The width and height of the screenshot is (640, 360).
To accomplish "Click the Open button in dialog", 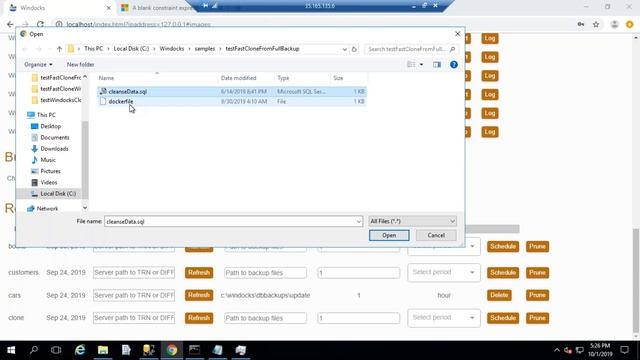I will 389,235.
